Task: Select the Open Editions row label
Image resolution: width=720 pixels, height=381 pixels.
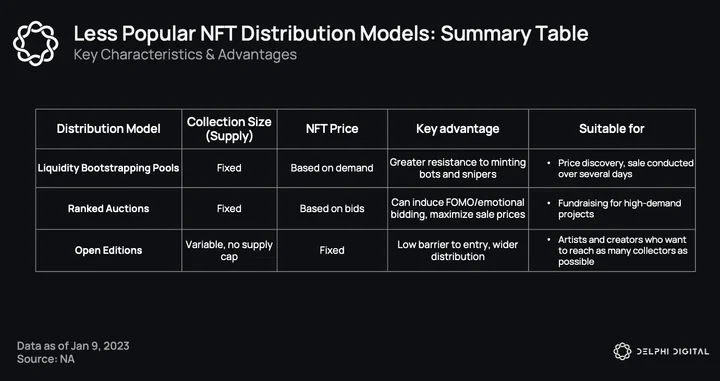Action: [x=108, y=250]
